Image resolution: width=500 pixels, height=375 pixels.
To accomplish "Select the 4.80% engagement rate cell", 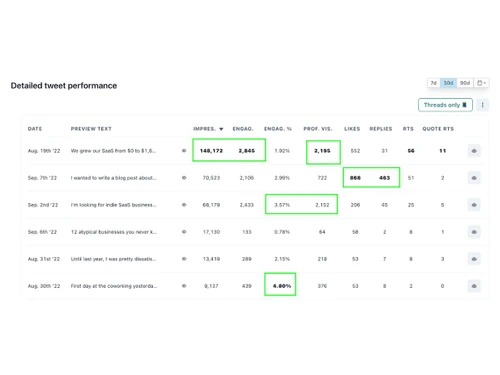I will [x=282, y=286].
